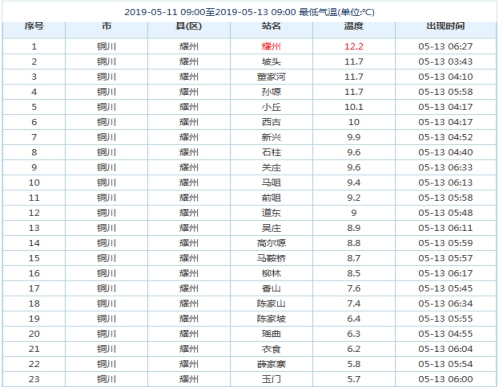This screenshot has height=387, width=499.
Task: Click the 石柱 station row
Action: tap(249, 152)
